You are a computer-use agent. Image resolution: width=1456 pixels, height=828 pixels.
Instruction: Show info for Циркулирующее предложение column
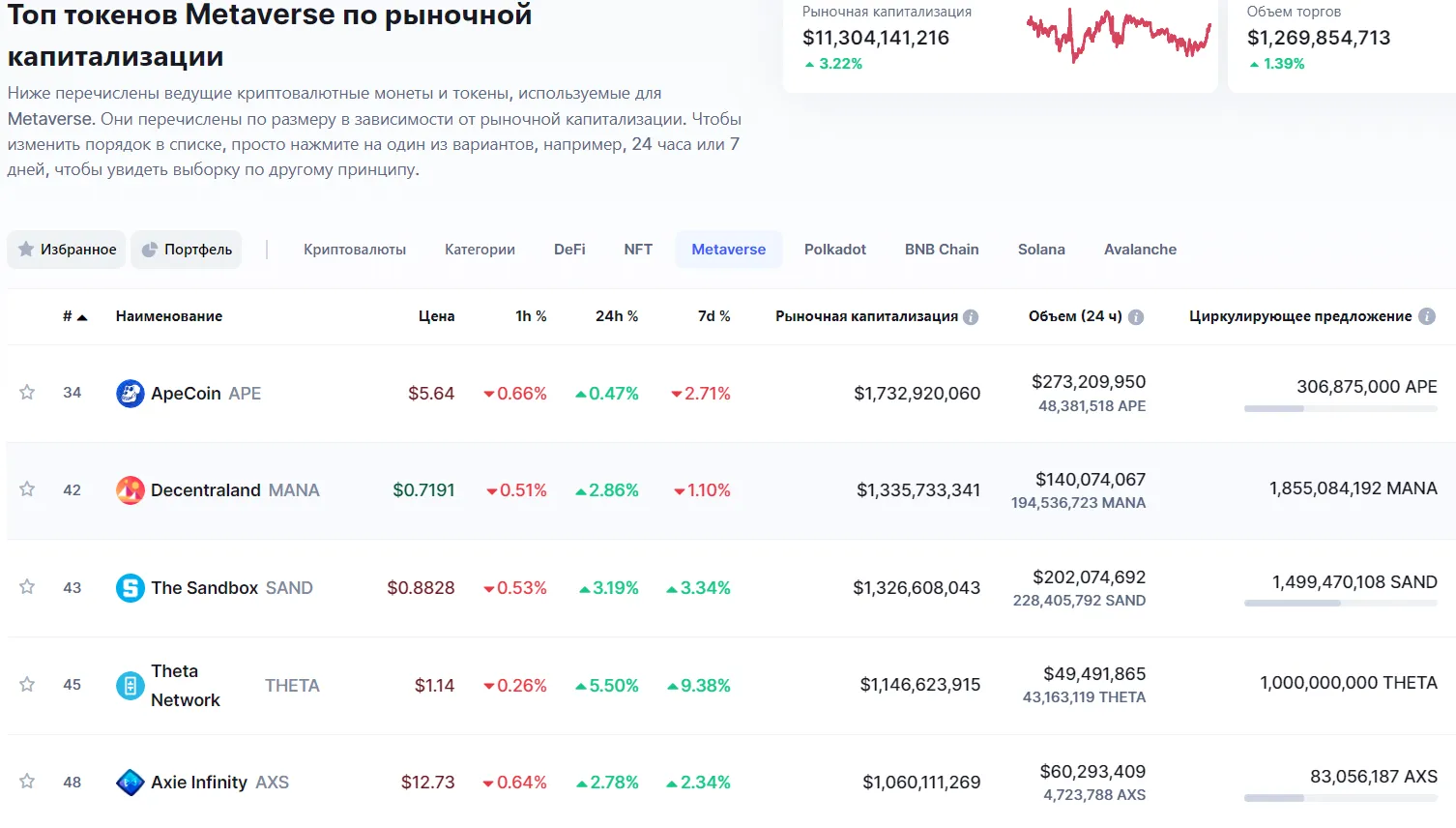click(1427, 316)
